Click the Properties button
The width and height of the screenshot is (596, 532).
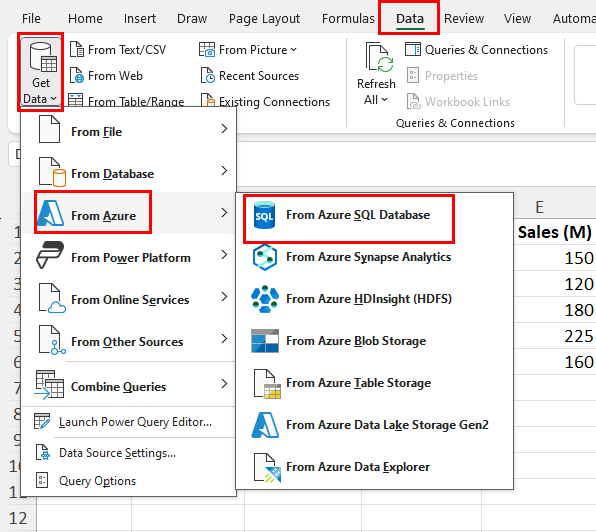point(442,76)
